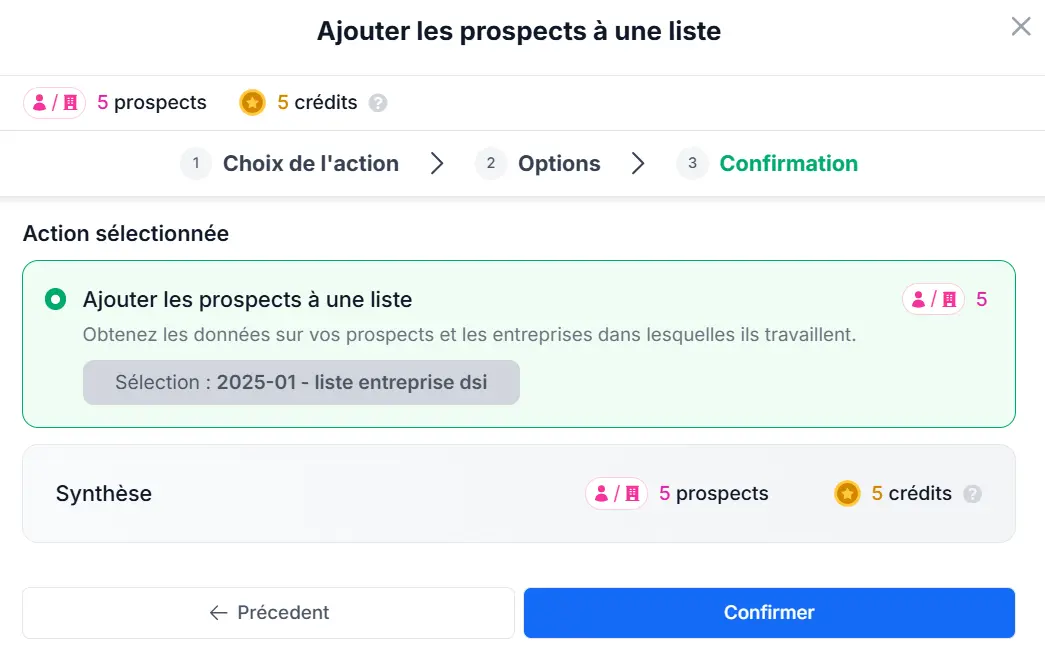
Task: Open the '2025-01 - liste entreprise dsi' selection chip
Action: click(x=300, y=382)
